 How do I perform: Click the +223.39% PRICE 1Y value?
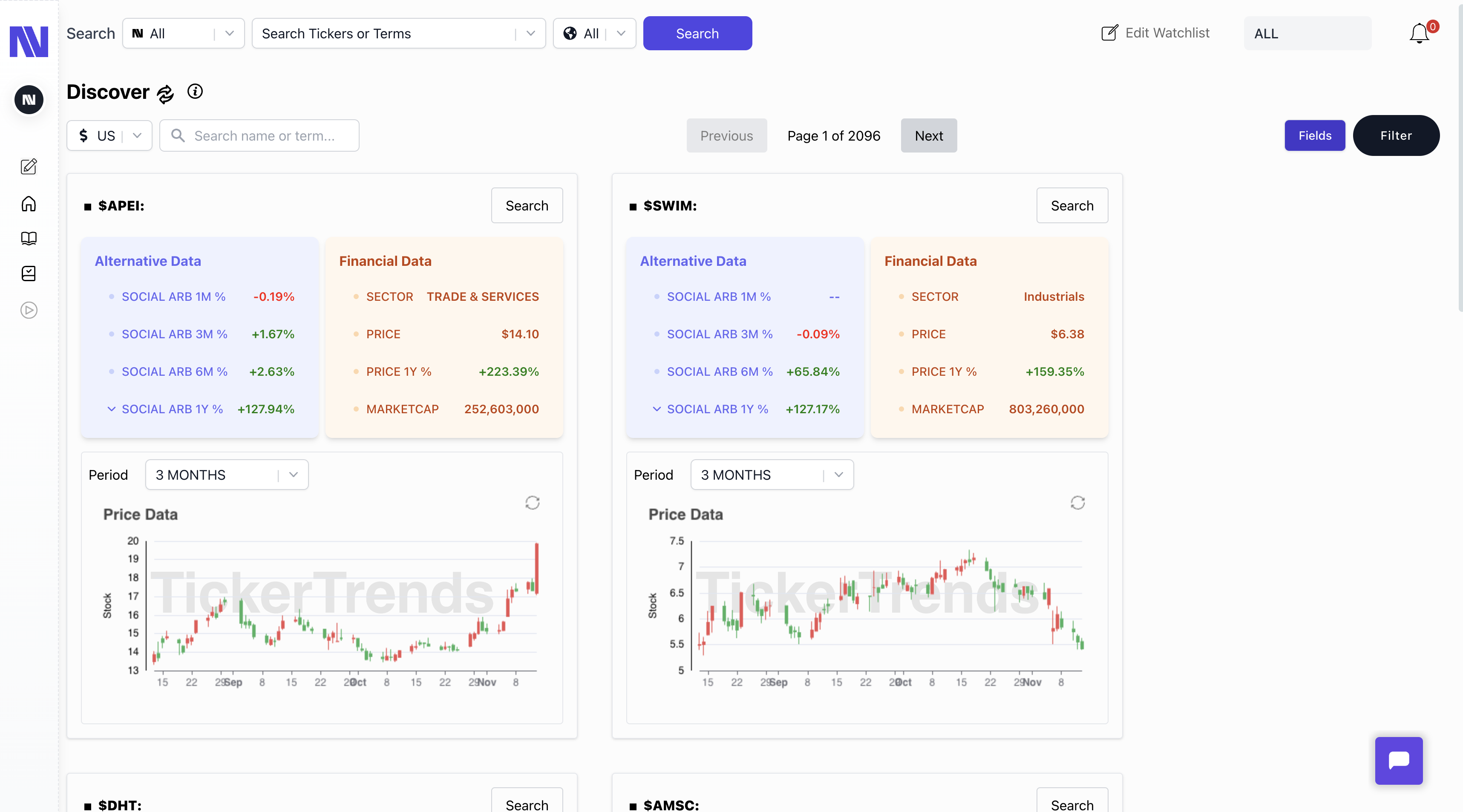(508, 371)
